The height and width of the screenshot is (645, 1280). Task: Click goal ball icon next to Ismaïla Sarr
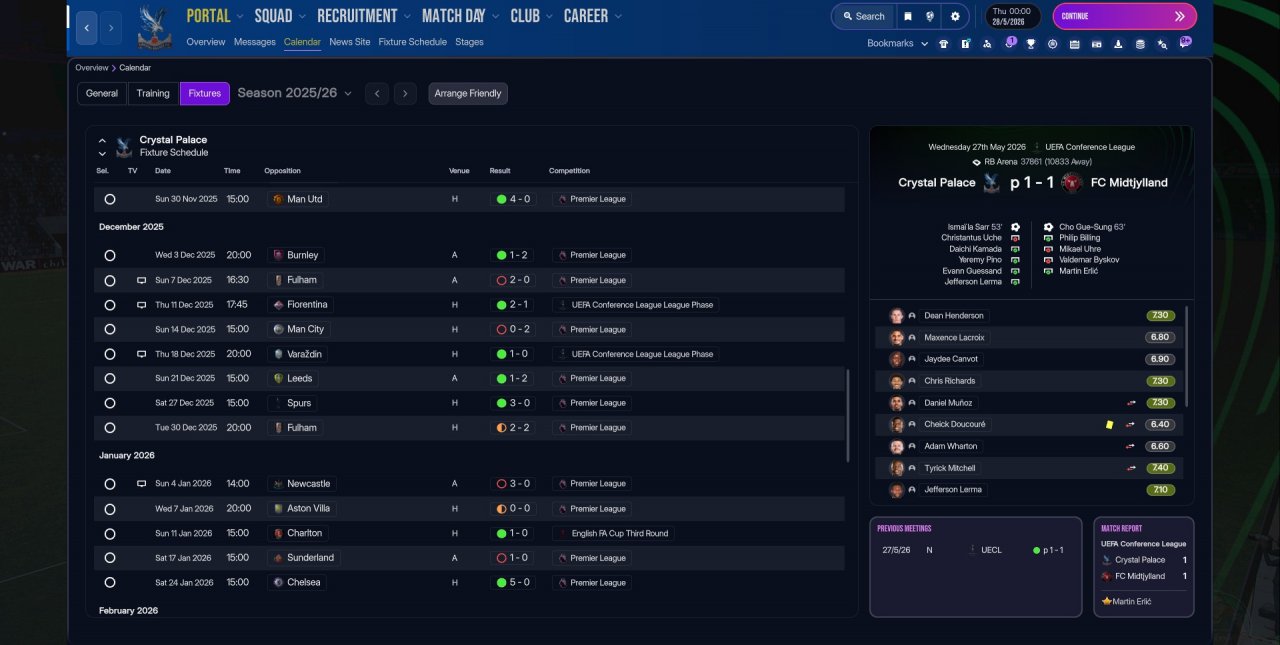(1015, 227)
